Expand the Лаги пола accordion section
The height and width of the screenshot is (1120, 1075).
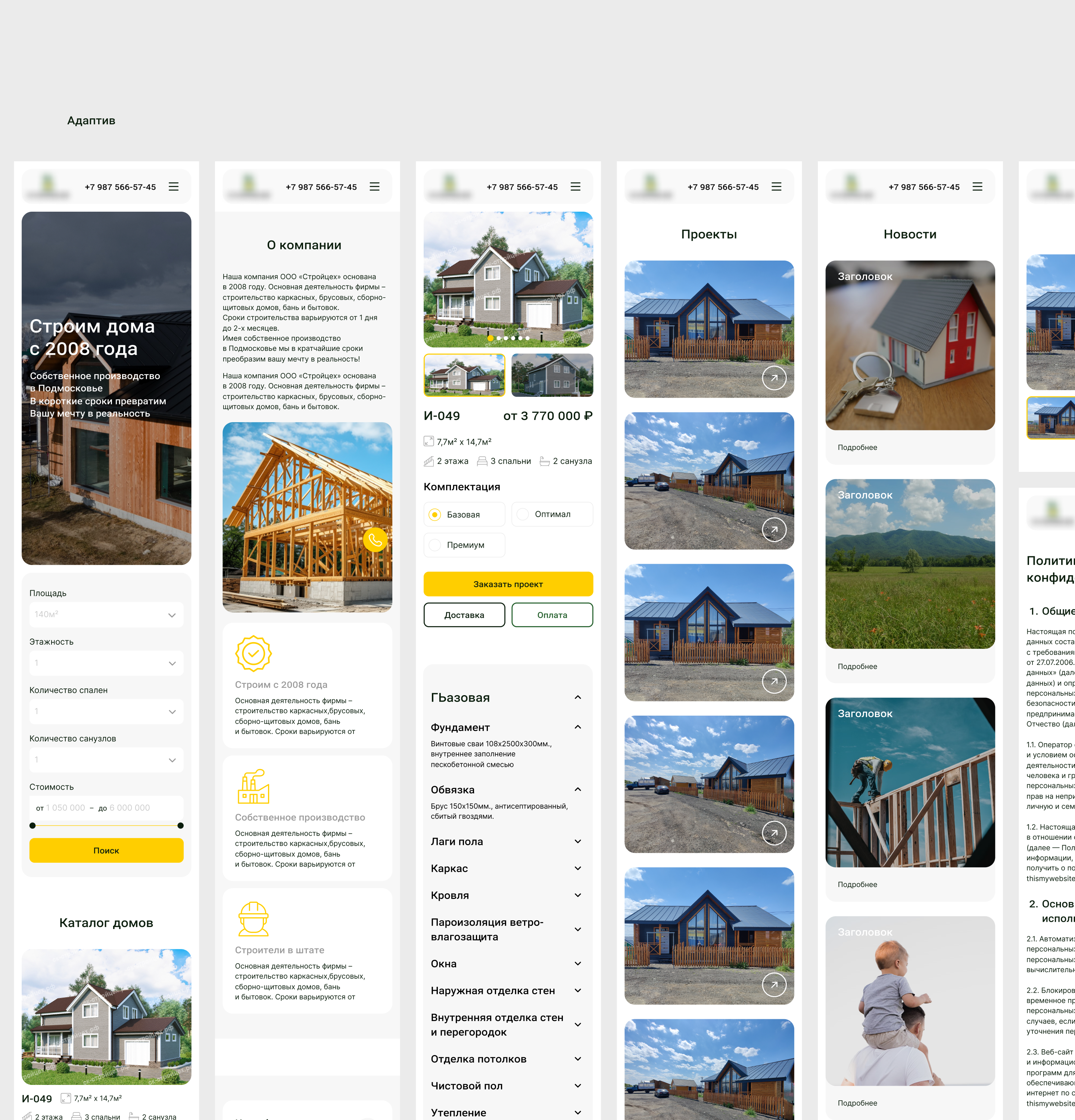click(x=577, y=842)
